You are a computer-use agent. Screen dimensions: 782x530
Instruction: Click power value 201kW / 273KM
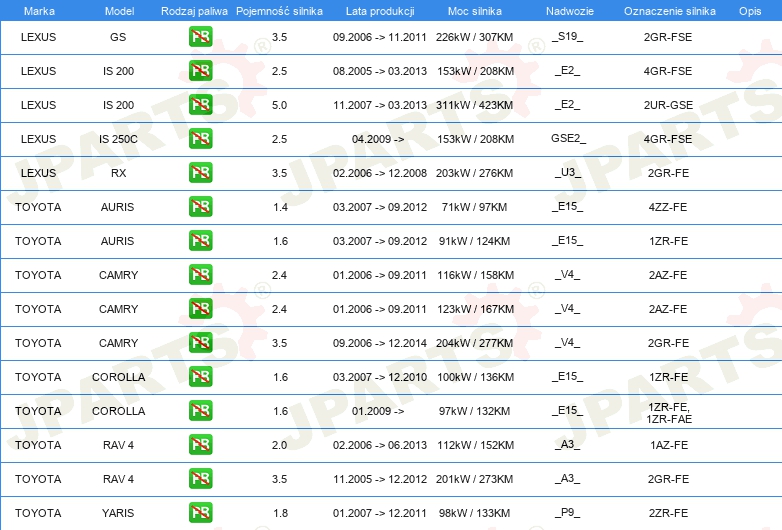(474, 479)
